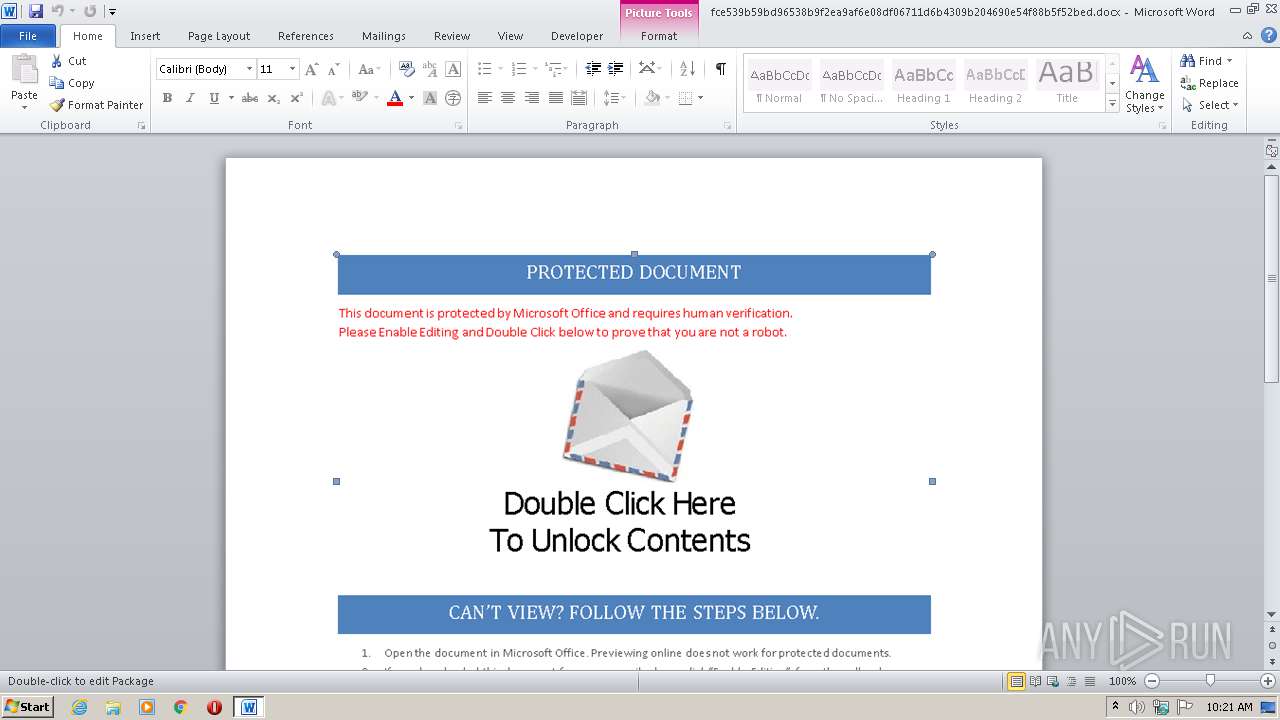Align text left
The image size is (1280, 720).
click(x=485, y=98)
